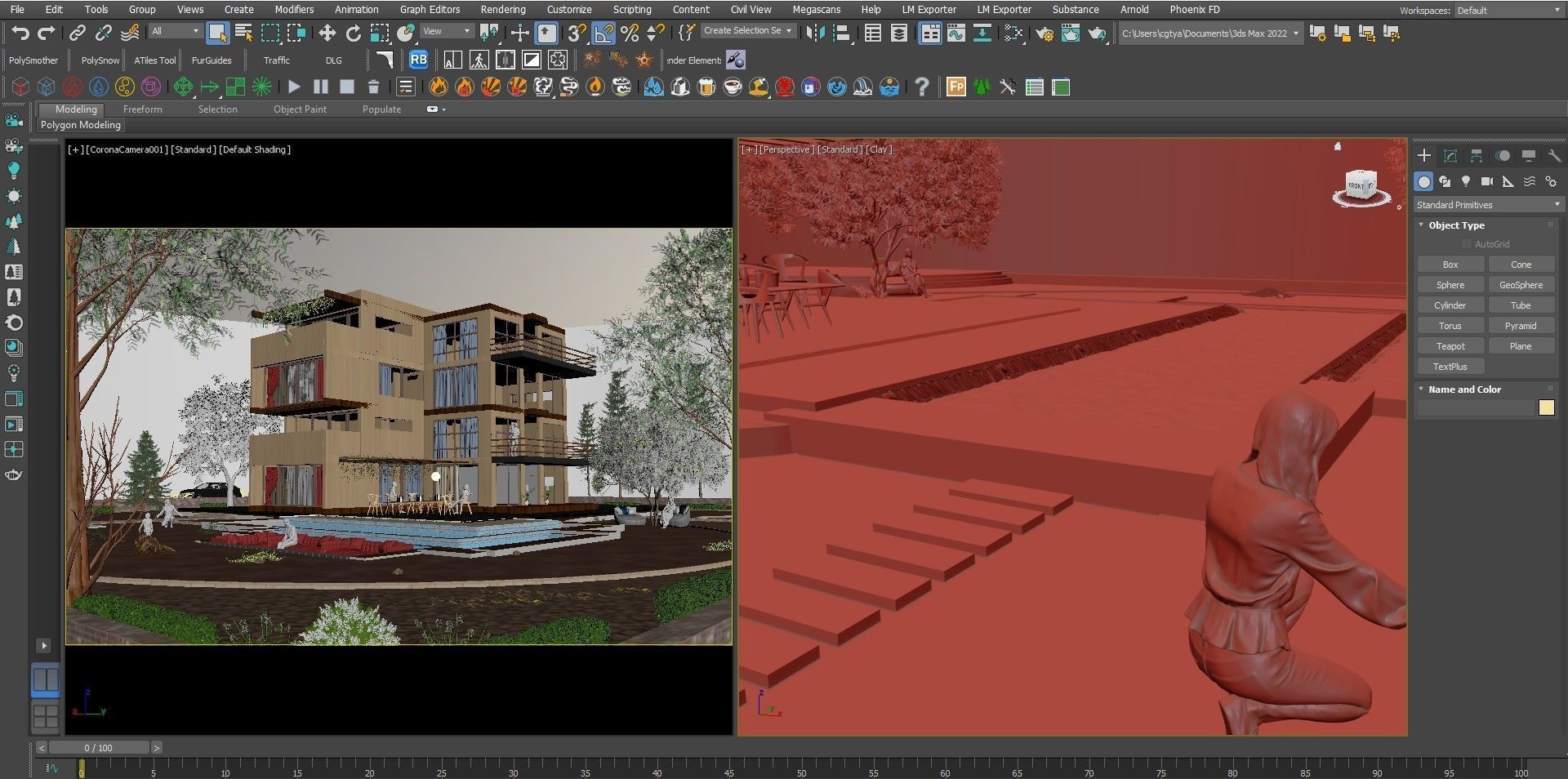
Task: Click the Bind to Space Warp icon
Action: (x=130, y=33)
